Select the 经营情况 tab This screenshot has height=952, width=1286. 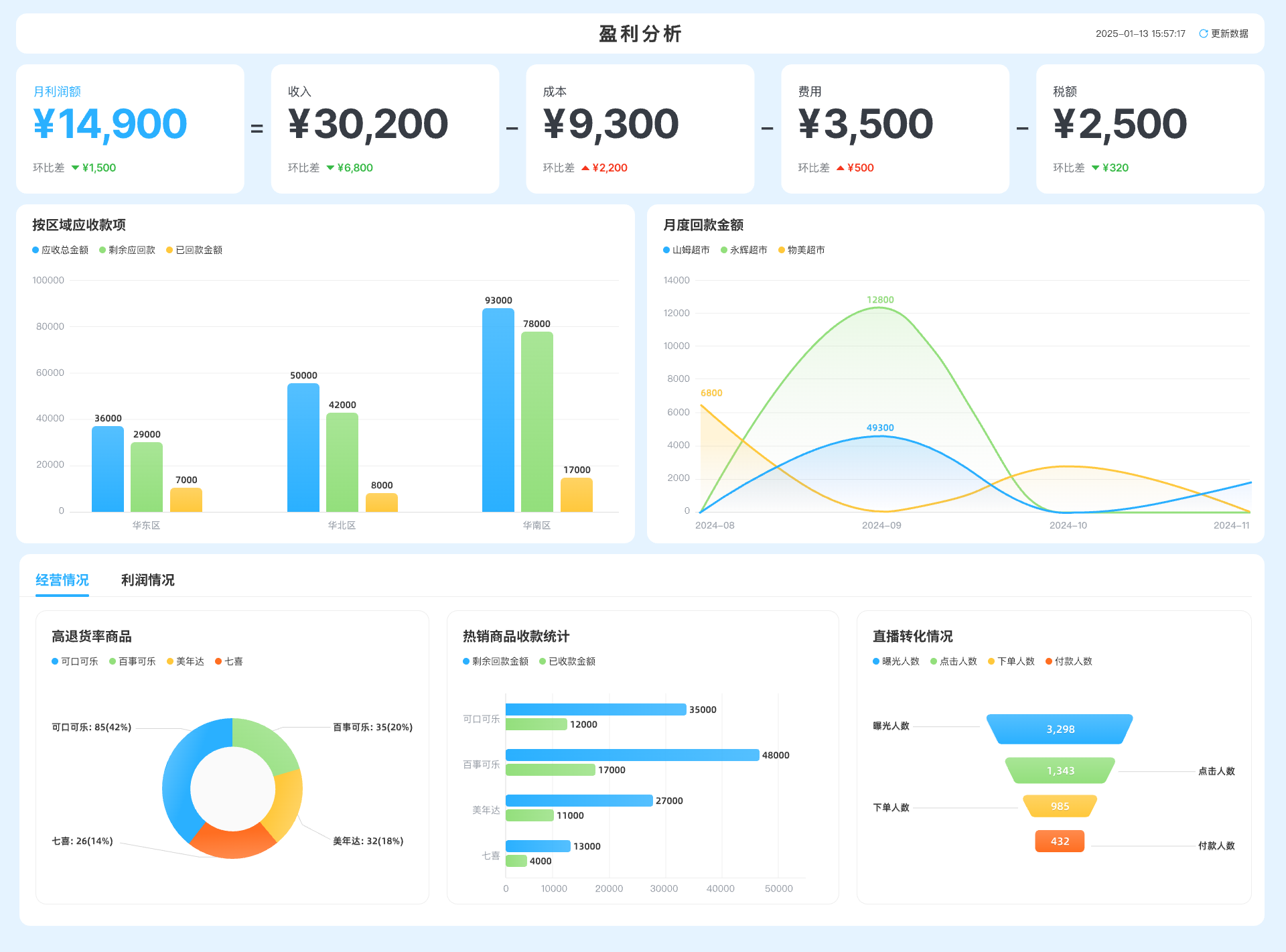tap(62, 580)
